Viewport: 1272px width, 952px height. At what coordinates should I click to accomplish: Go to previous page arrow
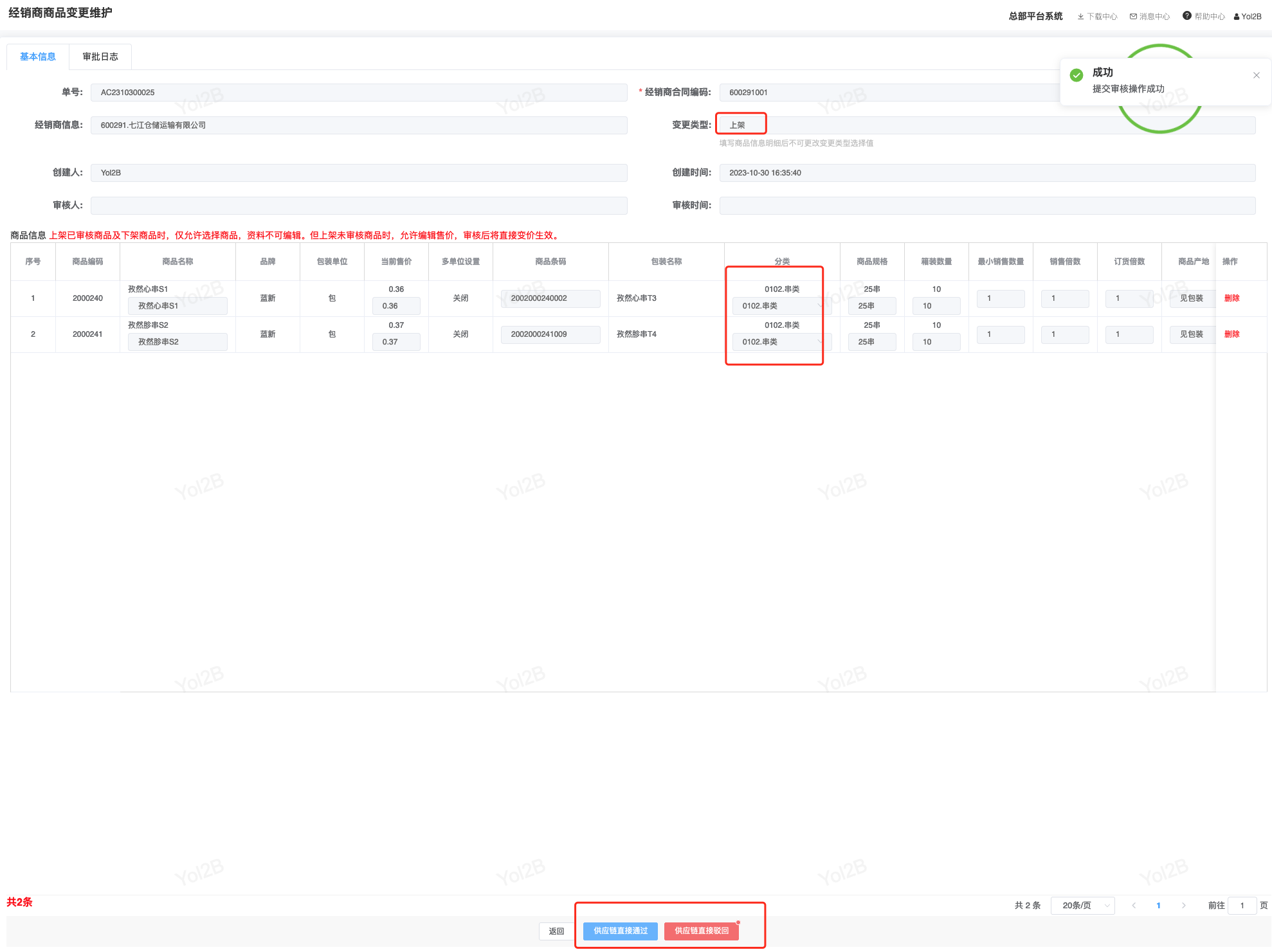pos(1134,905)
